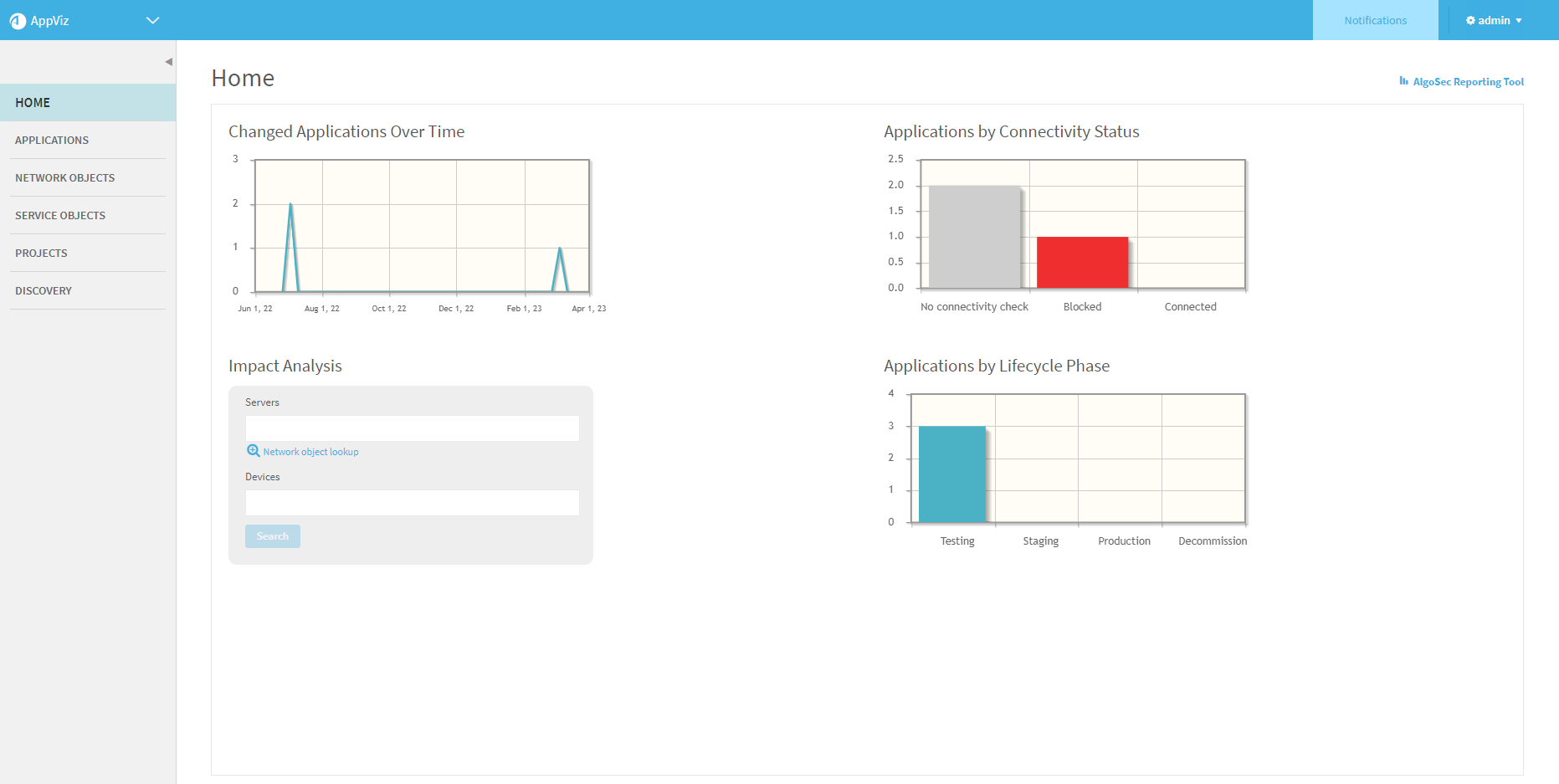Click the AppViz logo icon
Viewport: 1559px width, 784px height.
pyautogui.click(x=18, y=21)
